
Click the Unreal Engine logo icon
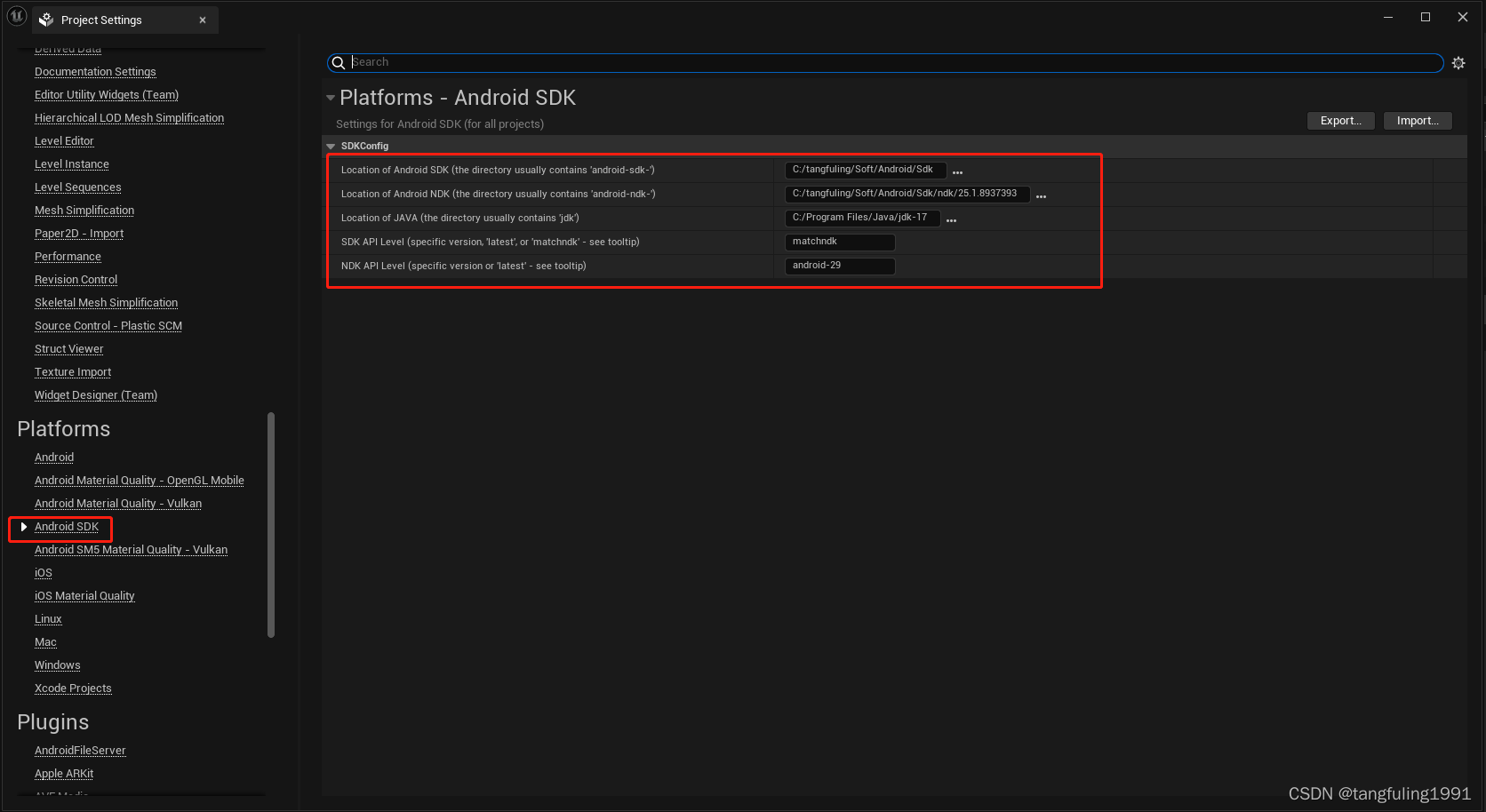(17, 16)
